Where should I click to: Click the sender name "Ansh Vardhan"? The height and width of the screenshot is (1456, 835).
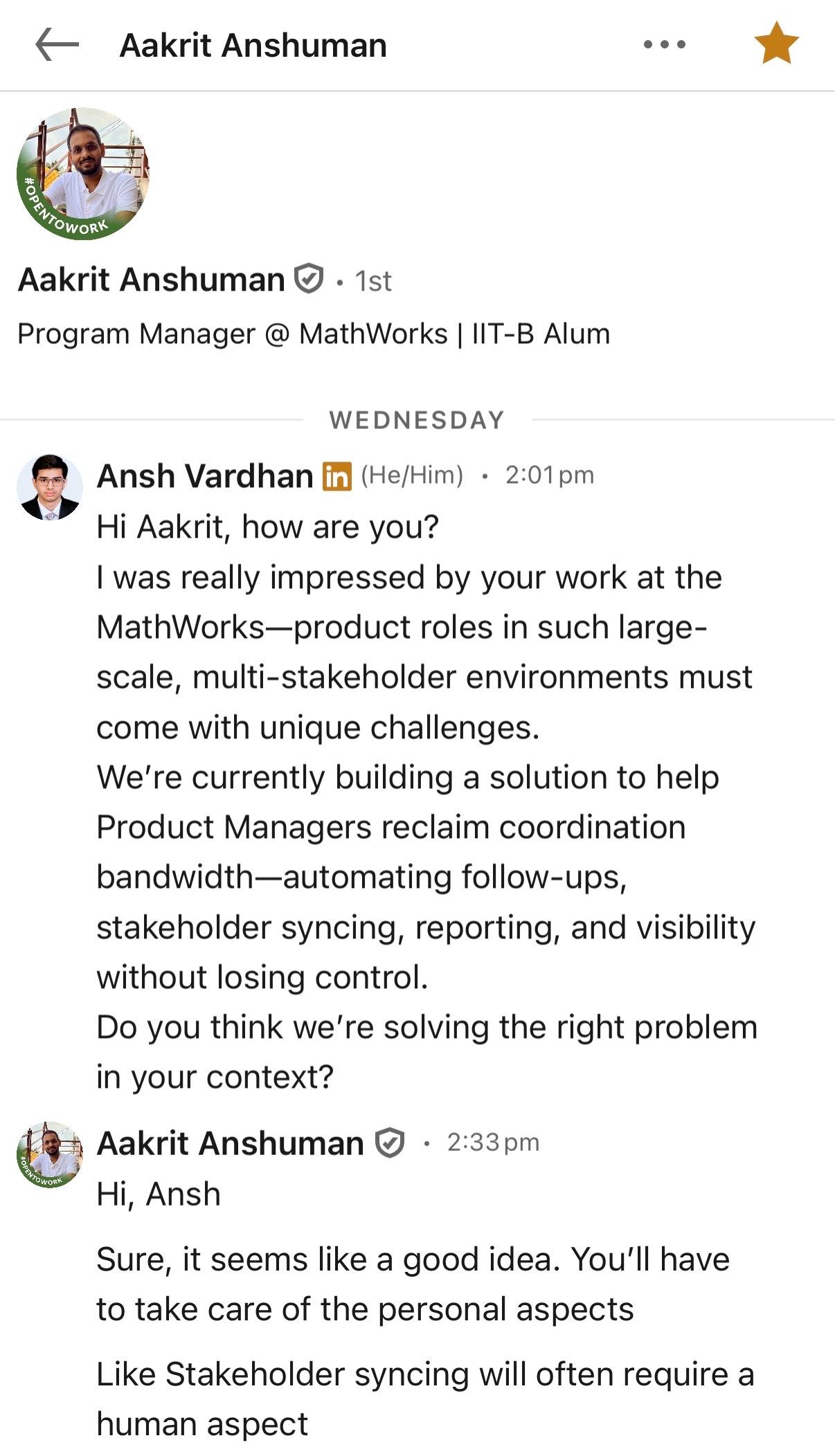click(x=205, y=476)
